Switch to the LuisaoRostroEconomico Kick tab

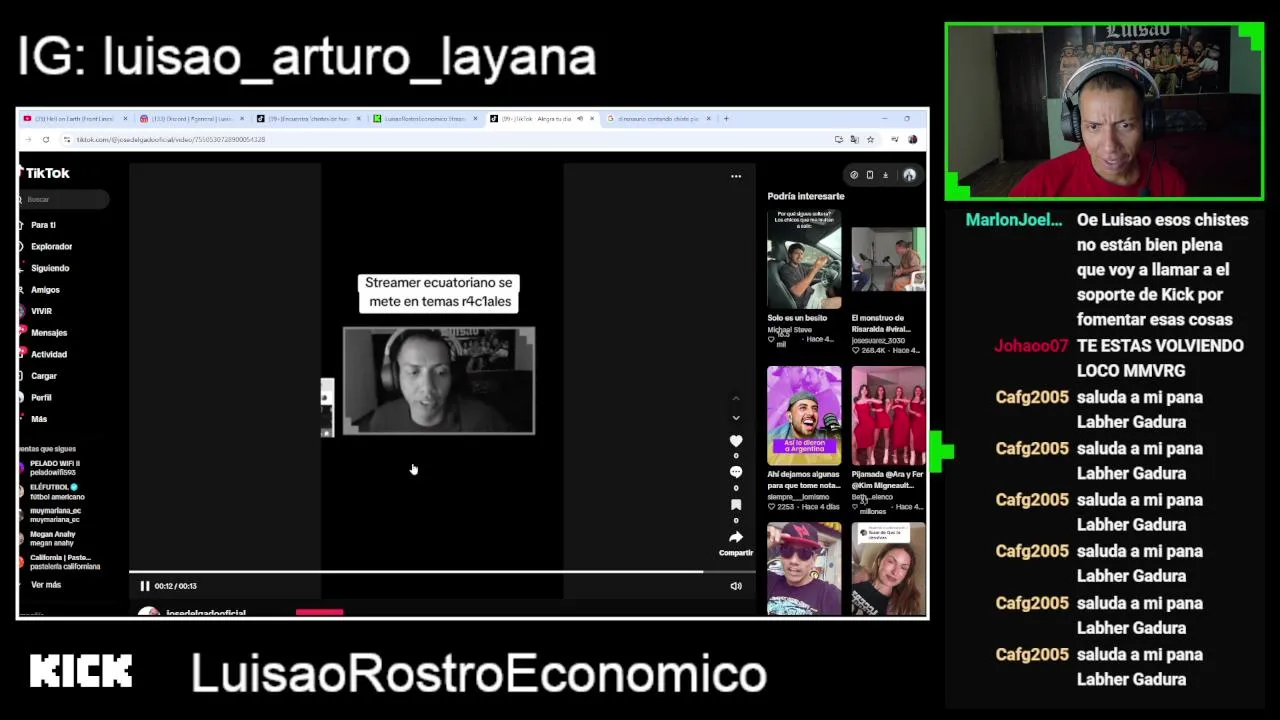tap(426, 119)
